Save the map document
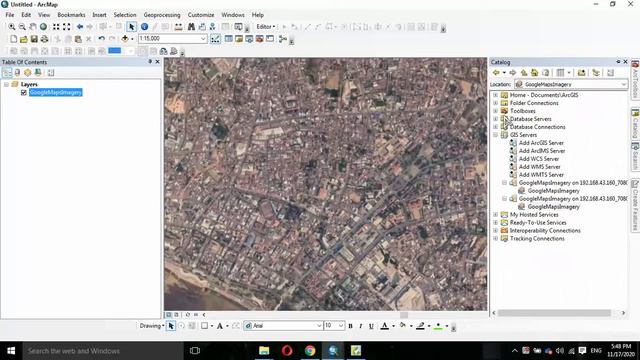 (34, 39)
